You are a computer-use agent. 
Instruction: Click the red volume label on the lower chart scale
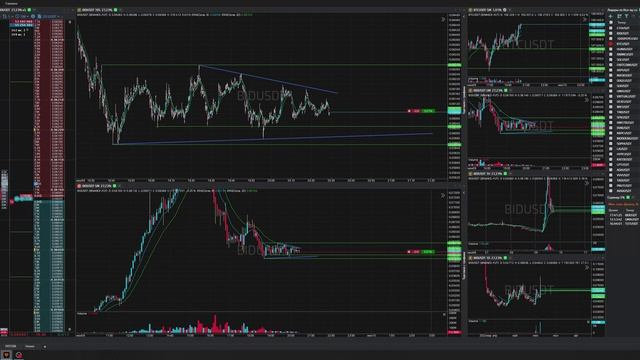pyautogui.click(x=454, y=333)
